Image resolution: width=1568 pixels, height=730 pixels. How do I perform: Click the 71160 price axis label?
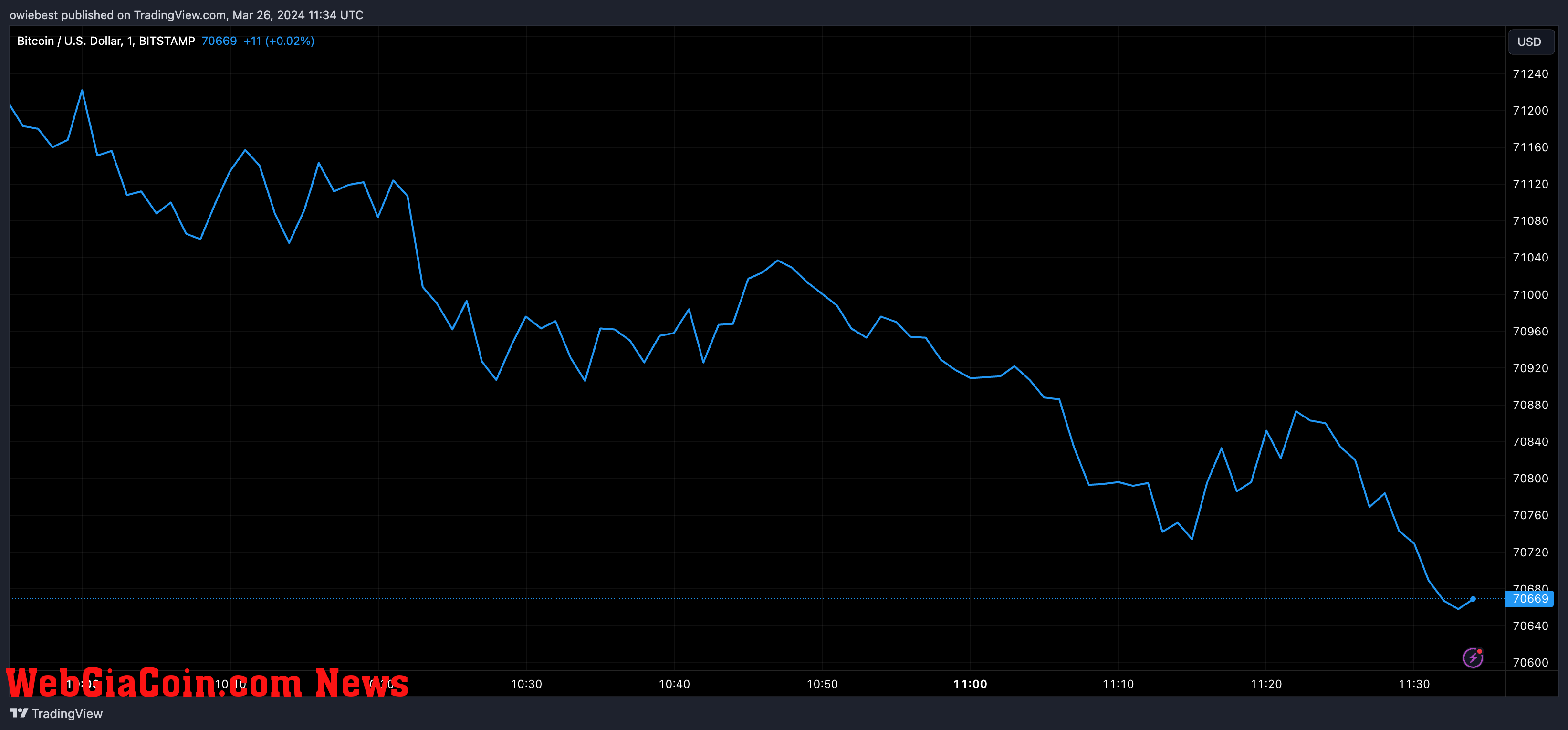point(1530,147)
